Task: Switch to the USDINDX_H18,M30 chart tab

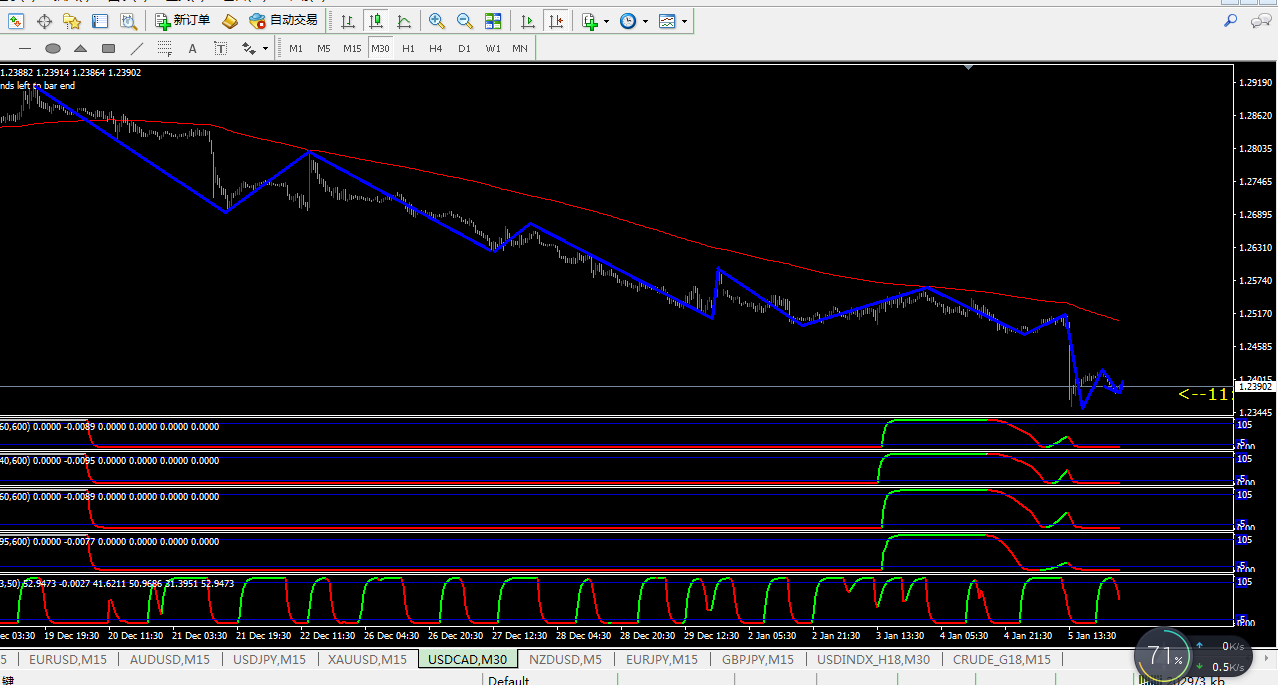Action: 873,659
